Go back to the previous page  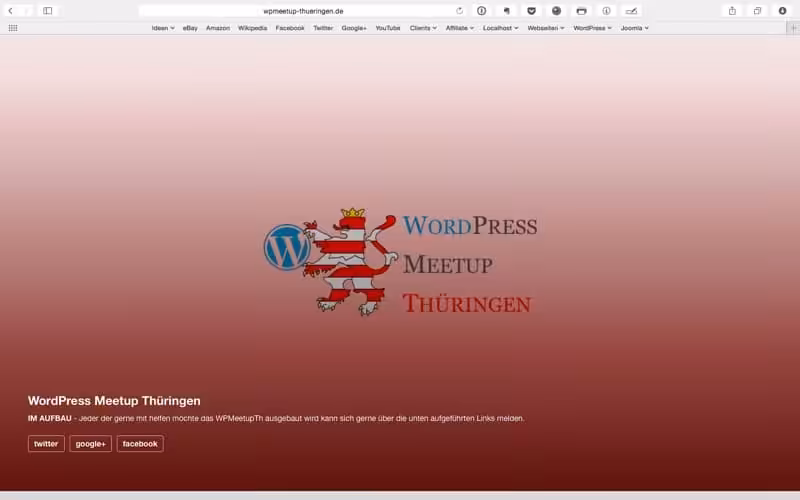(x=10, y=11)
